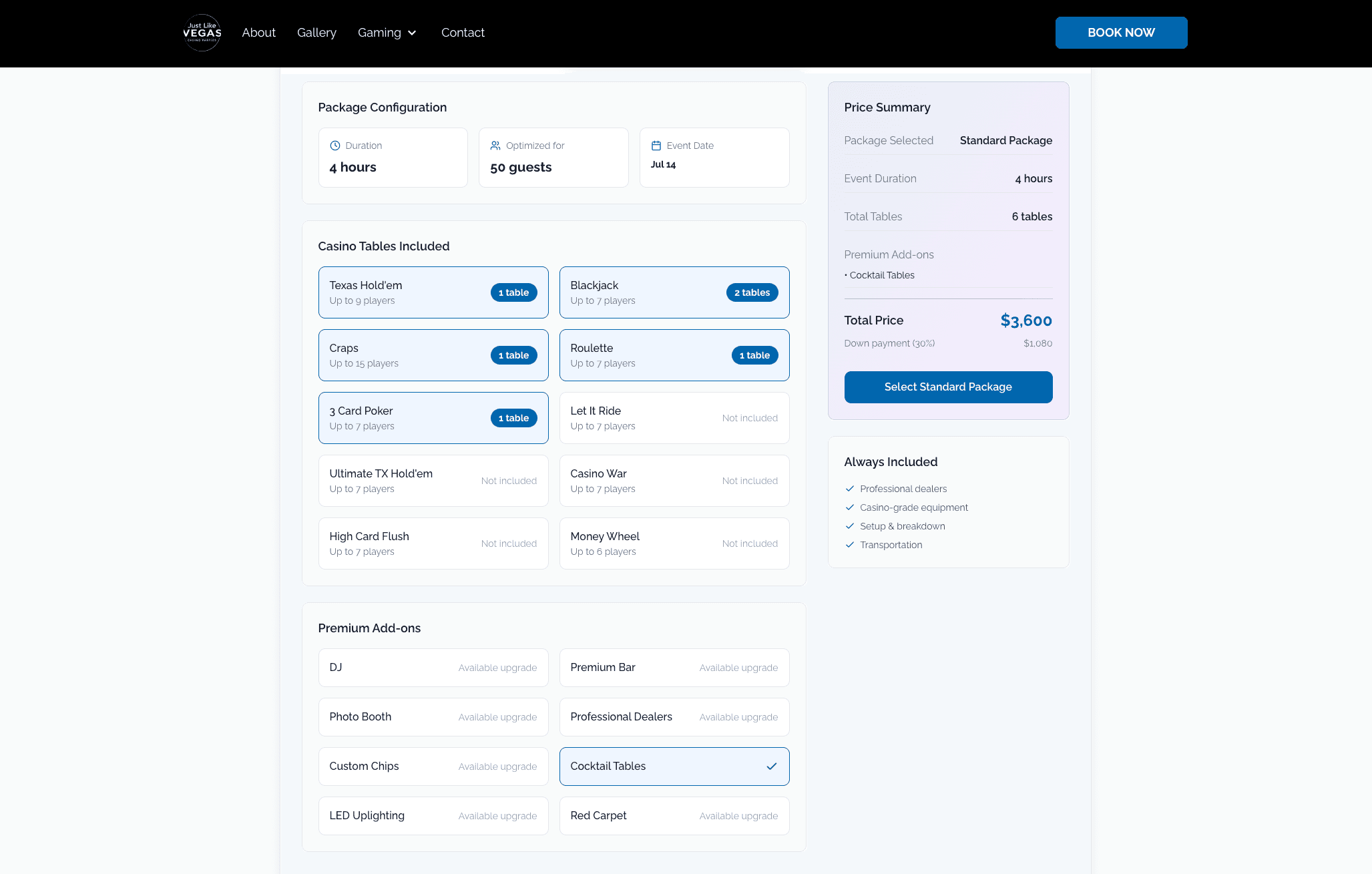This screenshot has height=874, width=1372.
Task: Select the Photo Booth add-on
Action: (433, 717)
